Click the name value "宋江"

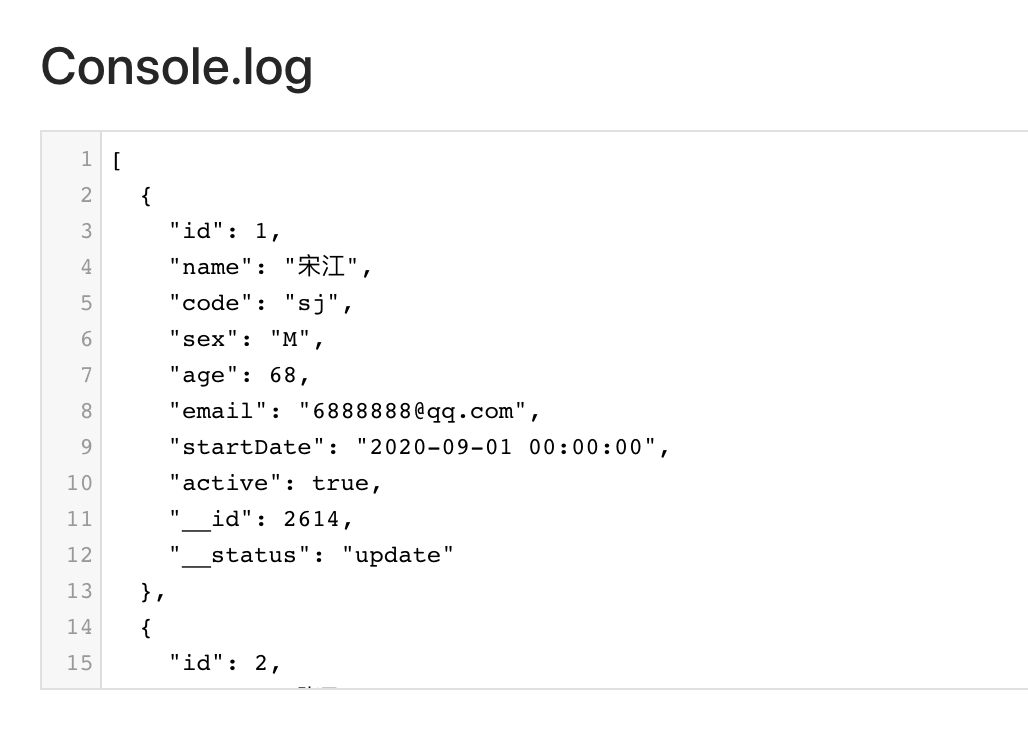pos(327,267)
